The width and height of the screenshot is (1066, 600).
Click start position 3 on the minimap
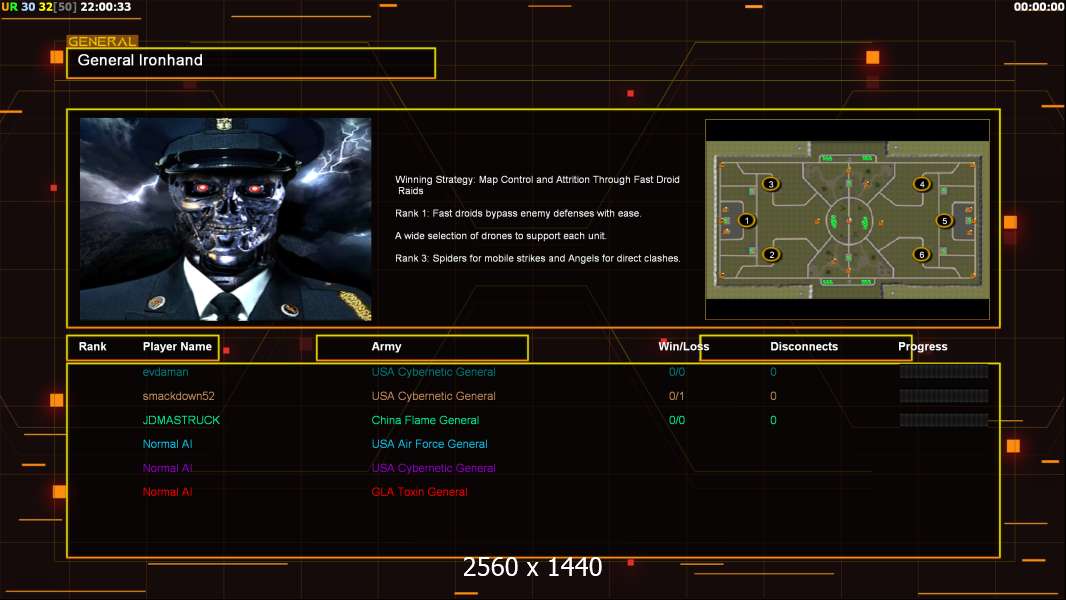click(770, 184)
